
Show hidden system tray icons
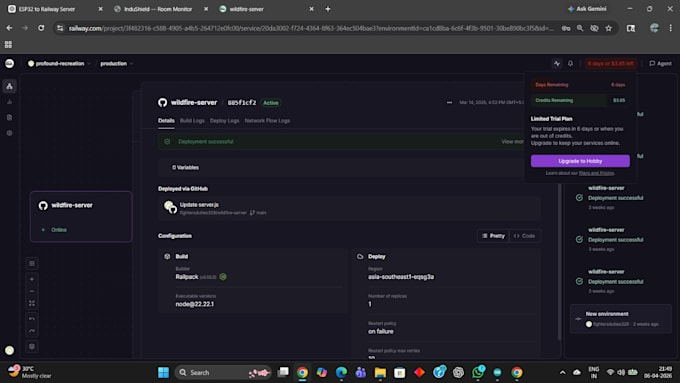click(x=562, y=372)
